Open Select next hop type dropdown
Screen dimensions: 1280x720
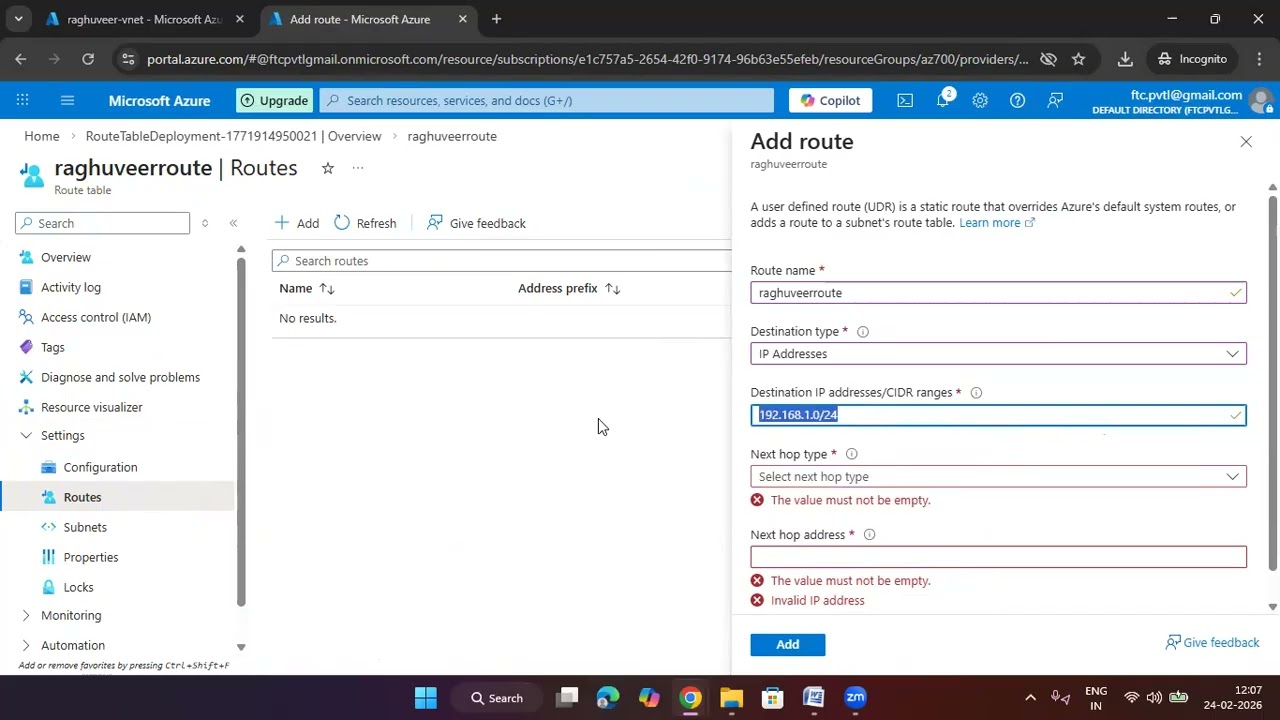(998, 477)
